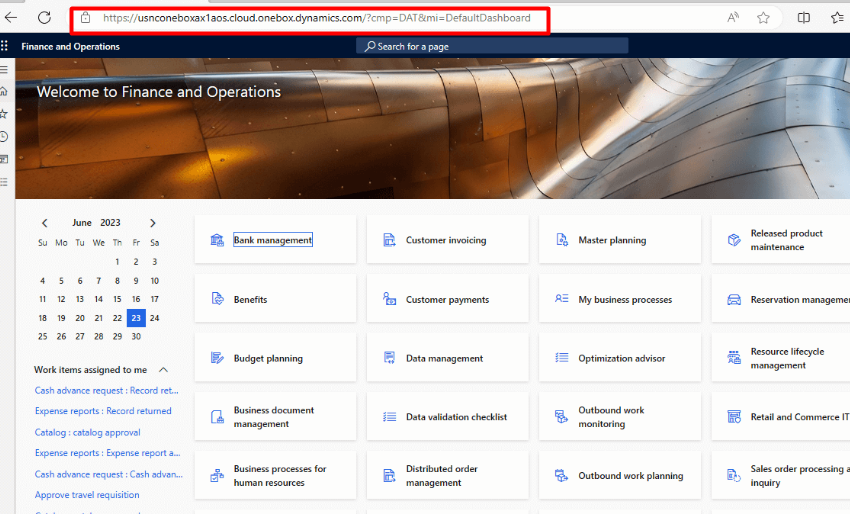This screenshot has width=850, height=514.
Task: Open the Business processes for human resources tile
Action: point(275,476)
